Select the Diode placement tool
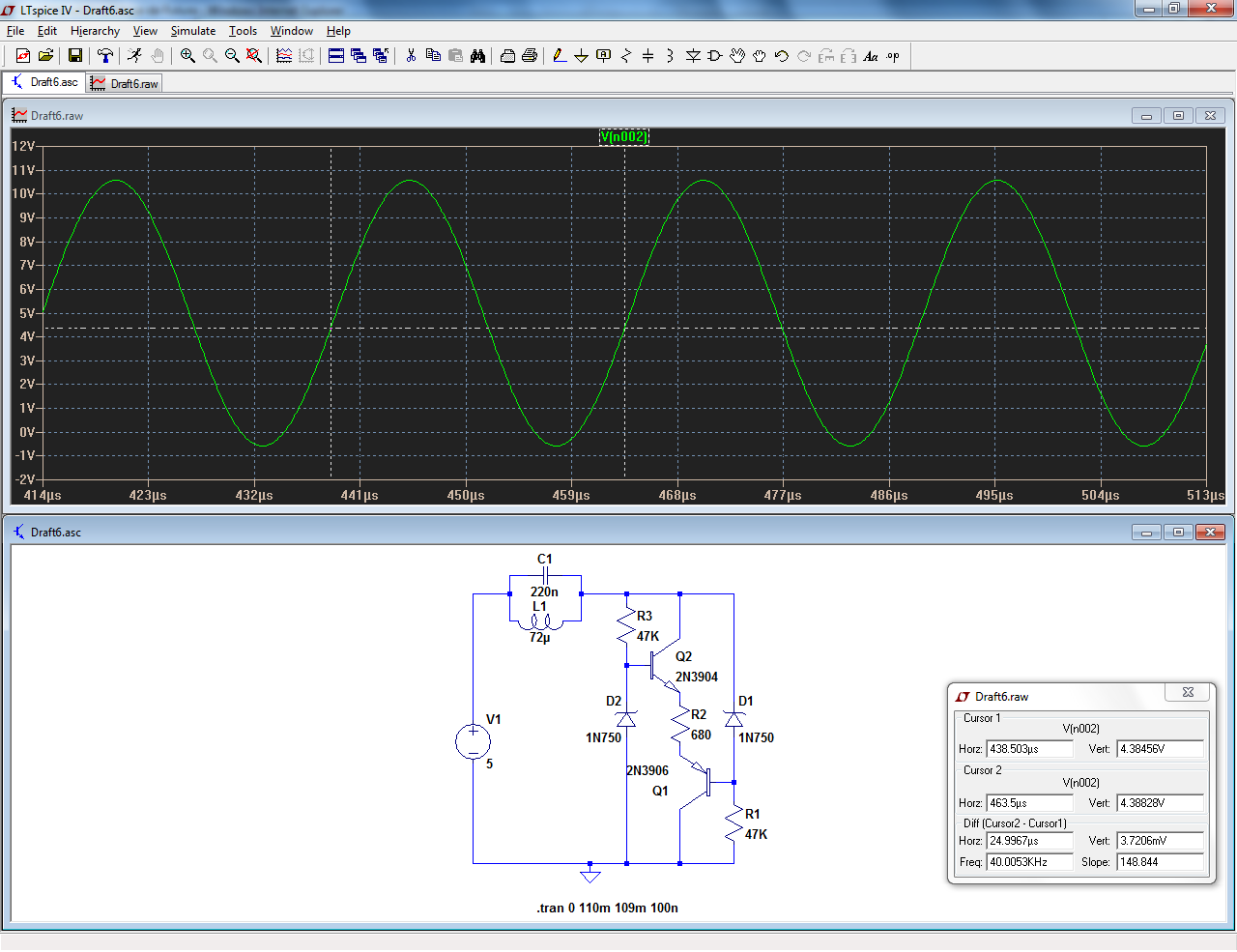 (x=693, y=56)
